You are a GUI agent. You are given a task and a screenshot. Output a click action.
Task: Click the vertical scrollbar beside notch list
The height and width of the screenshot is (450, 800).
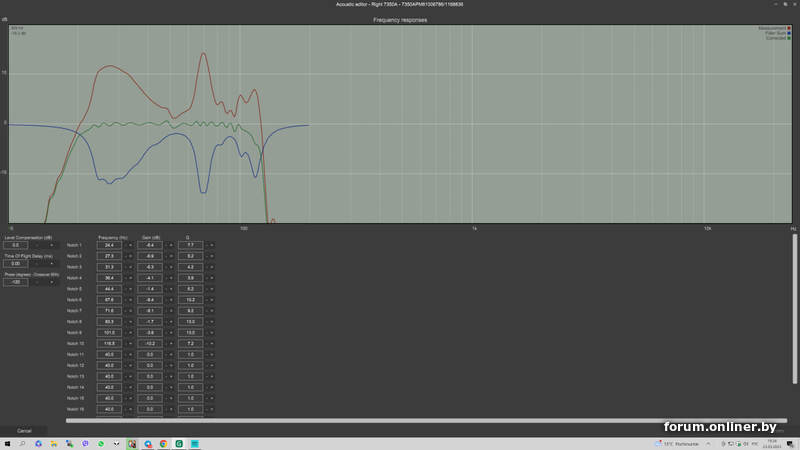tap(795, 300)
